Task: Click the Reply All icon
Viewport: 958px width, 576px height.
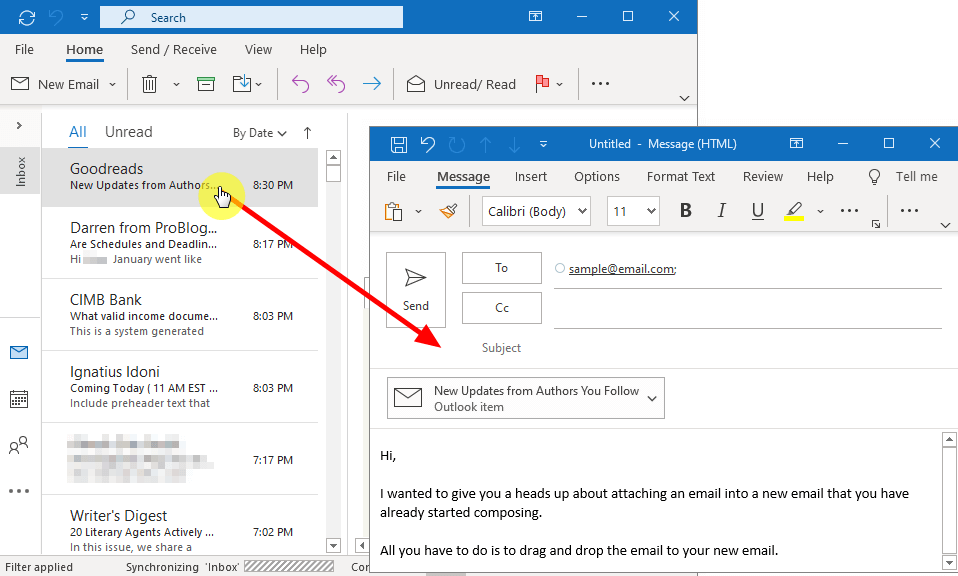Action: [335, 84]
